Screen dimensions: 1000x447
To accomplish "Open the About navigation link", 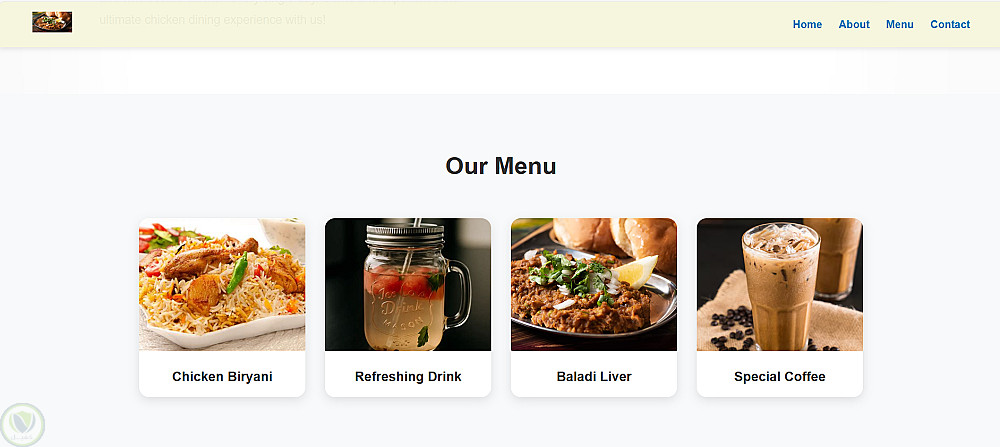I will coord(854,24).
